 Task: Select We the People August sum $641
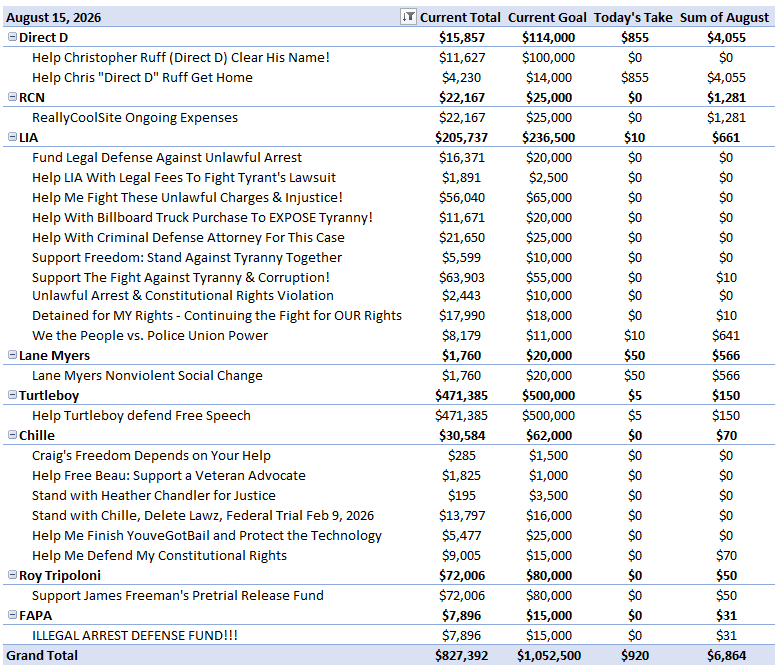726,335
